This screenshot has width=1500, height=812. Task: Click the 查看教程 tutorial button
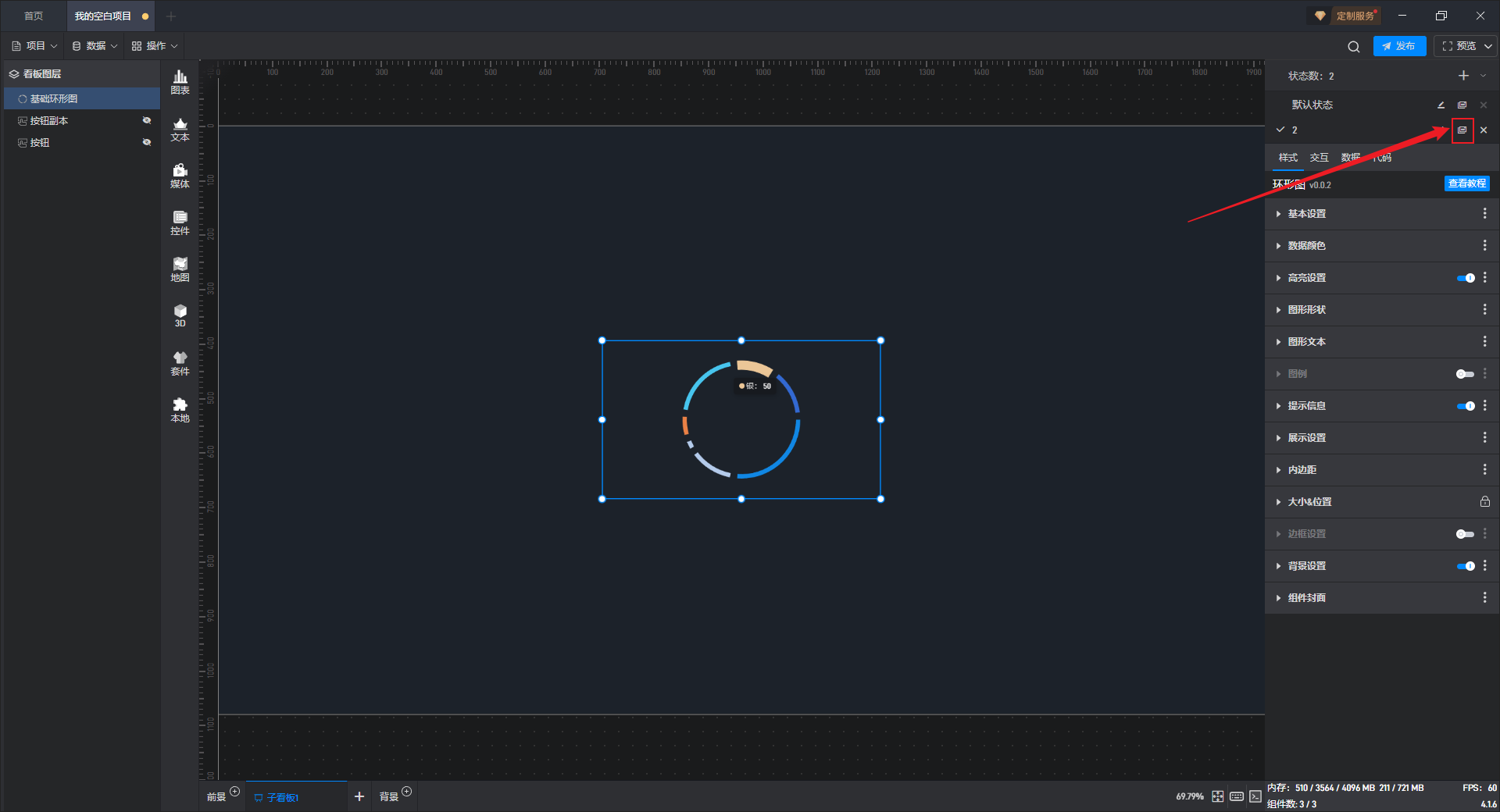1466,183
